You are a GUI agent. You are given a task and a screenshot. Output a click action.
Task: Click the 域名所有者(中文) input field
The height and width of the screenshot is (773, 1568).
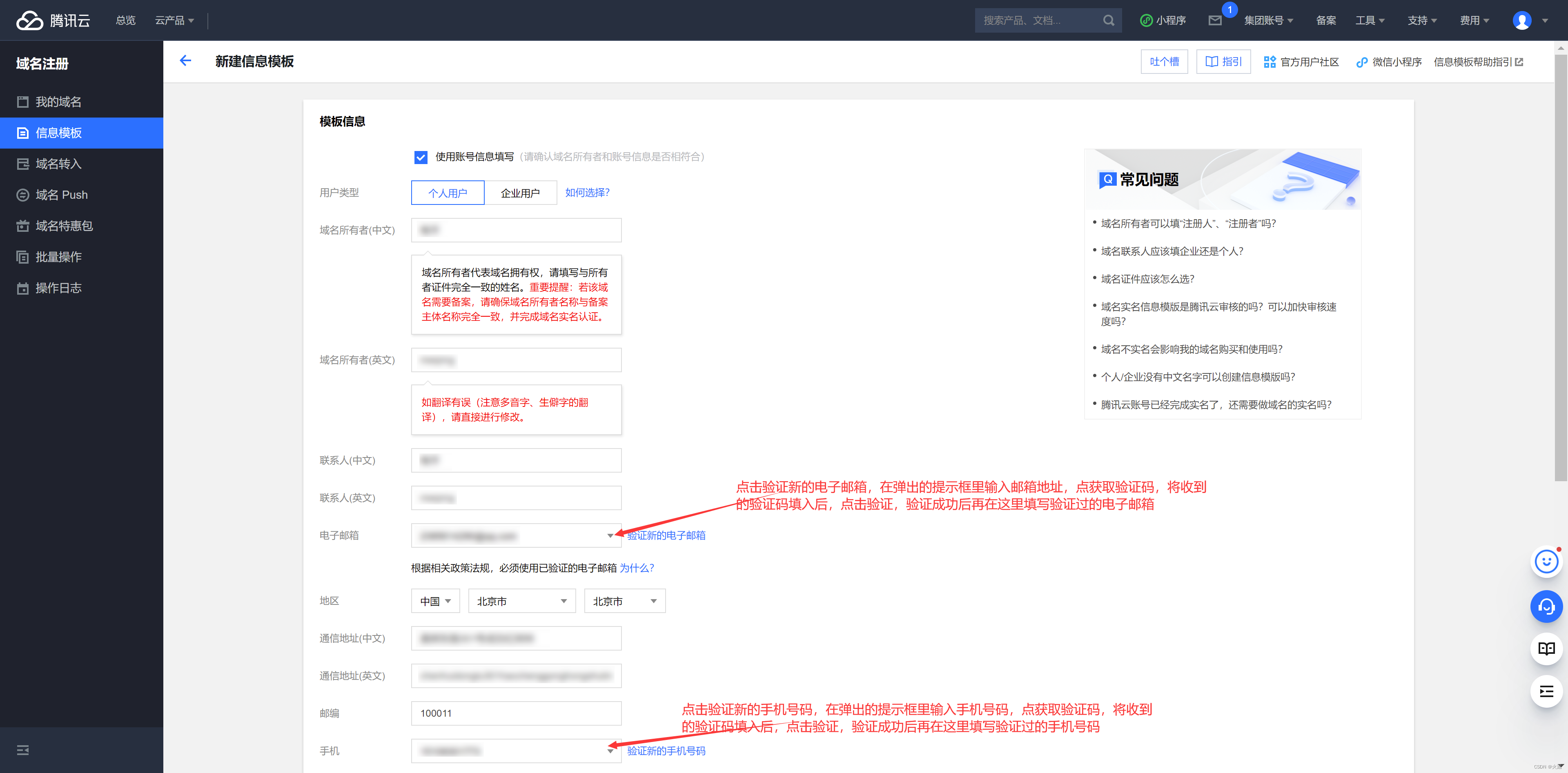click(516, 230)
